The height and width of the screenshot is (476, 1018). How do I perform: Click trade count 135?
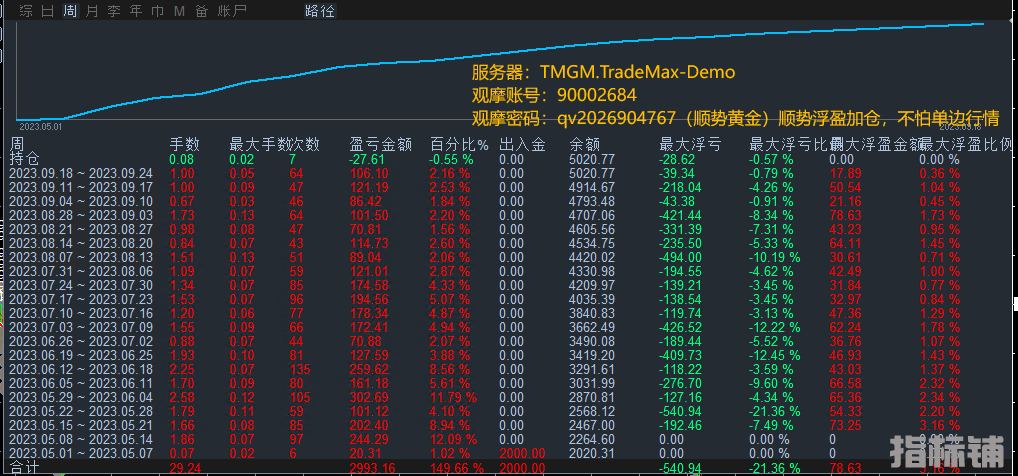(300, 370)
